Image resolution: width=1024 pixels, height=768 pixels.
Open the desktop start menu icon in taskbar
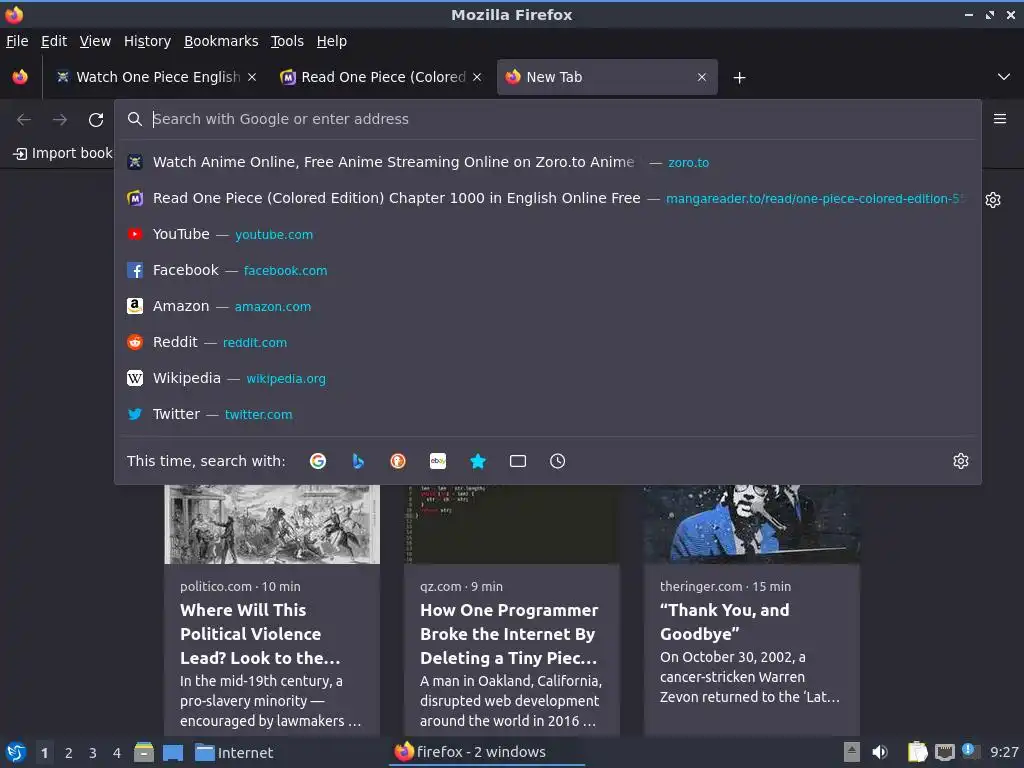pos(16,752)
